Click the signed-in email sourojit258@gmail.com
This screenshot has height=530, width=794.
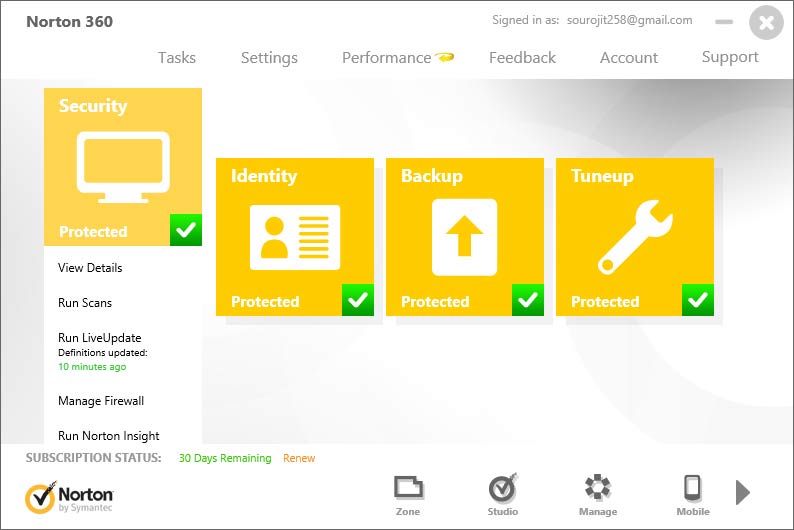coord(629,20)
